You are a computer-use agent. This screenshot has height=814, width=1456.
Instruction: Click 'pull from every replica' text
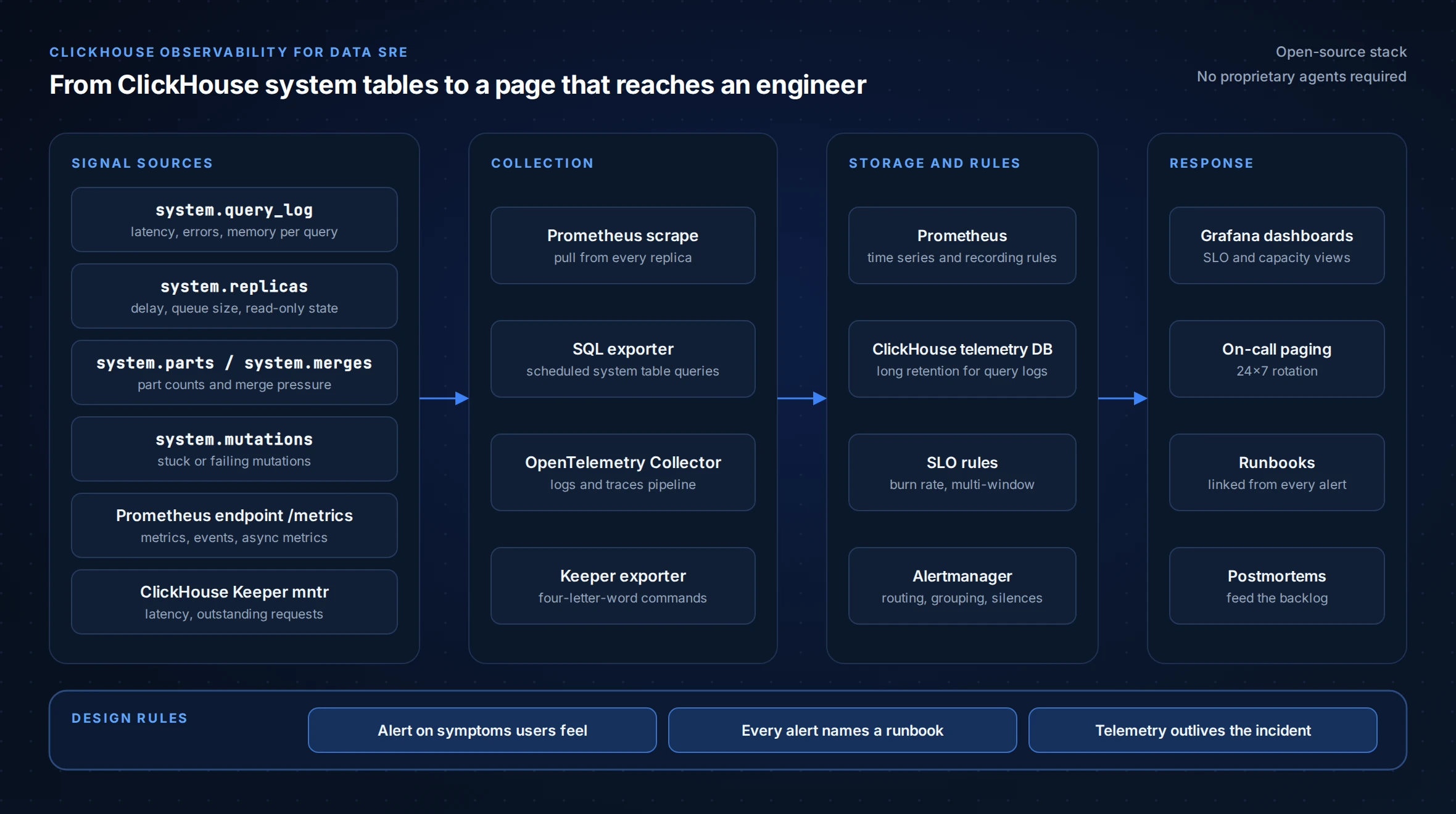(623, 258)
